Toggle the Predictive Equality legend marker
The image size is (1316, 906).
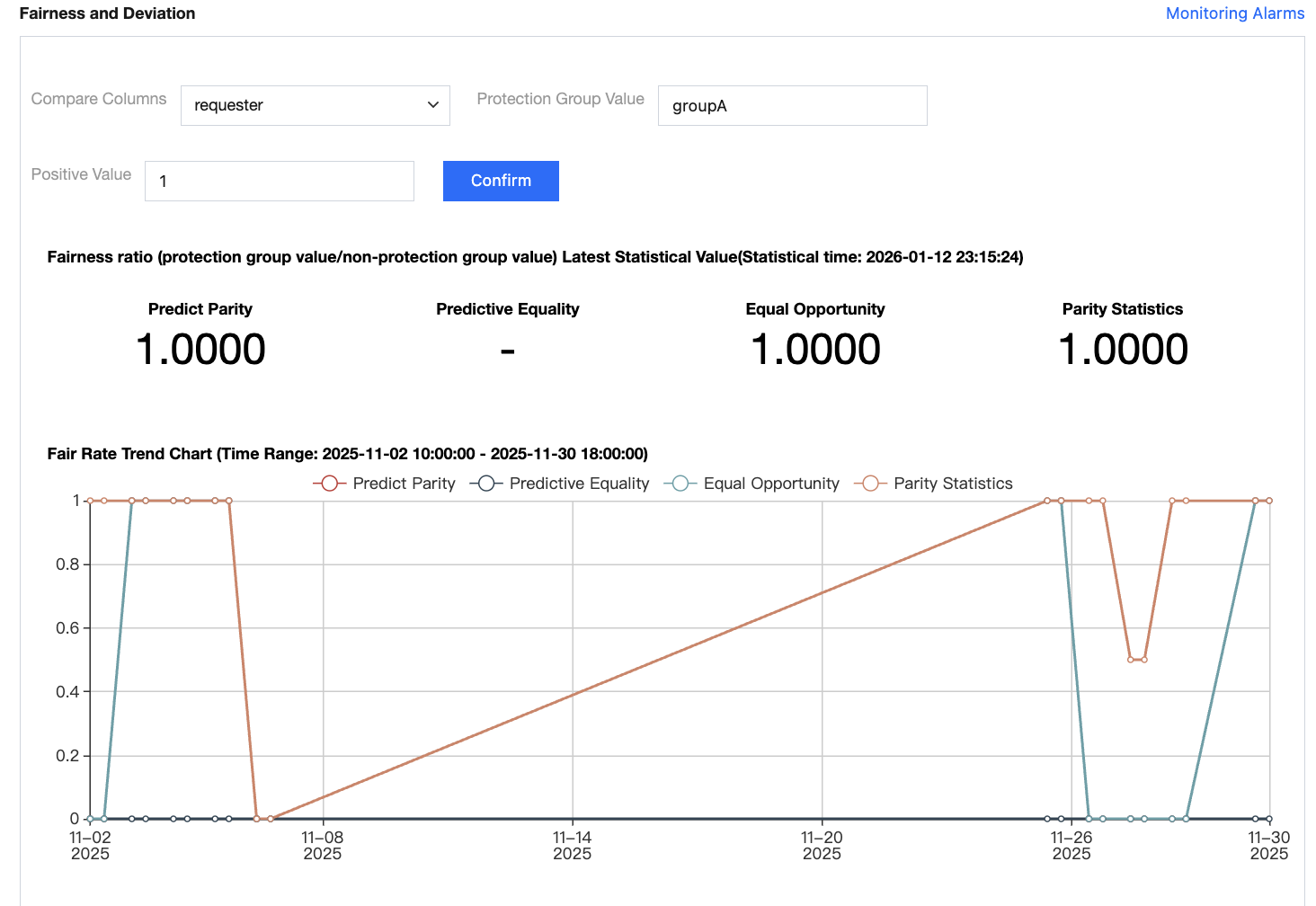(x=486, y=484)
